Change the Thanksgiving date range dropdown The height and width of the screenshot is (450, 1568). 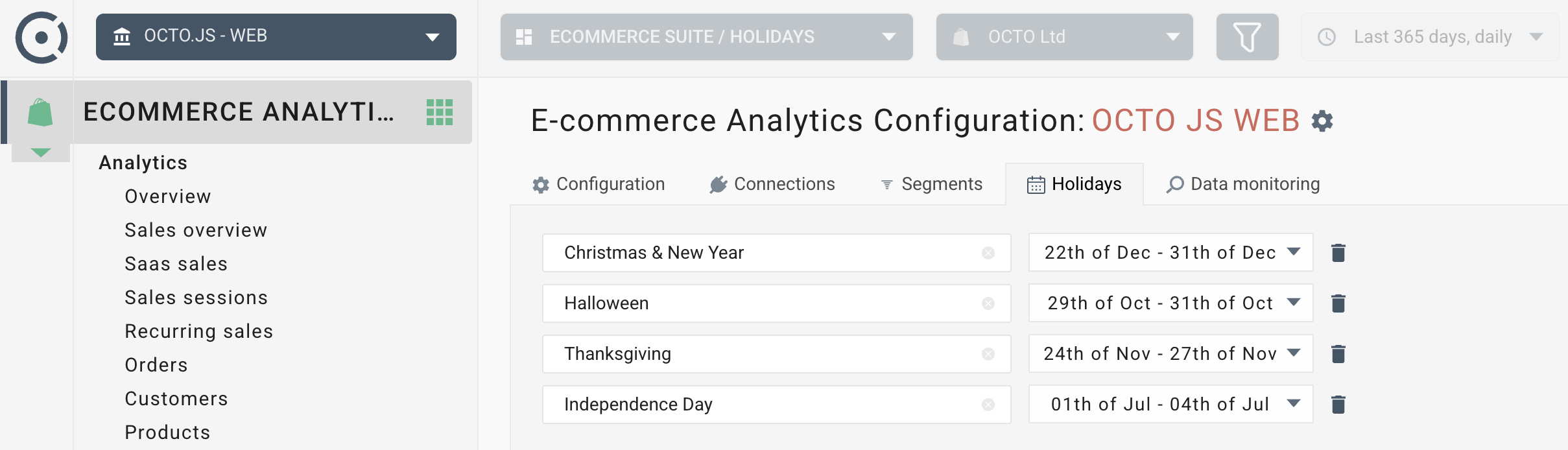[1170, 354]
